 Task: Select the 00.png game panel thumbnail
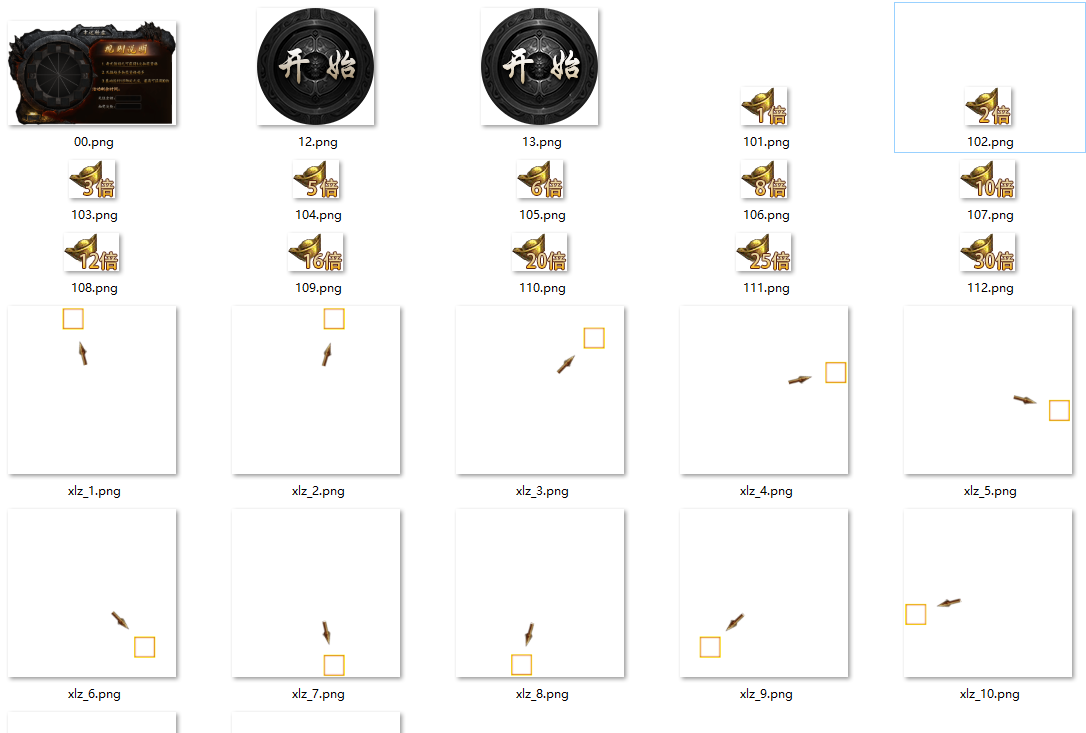tap(92, 73)
